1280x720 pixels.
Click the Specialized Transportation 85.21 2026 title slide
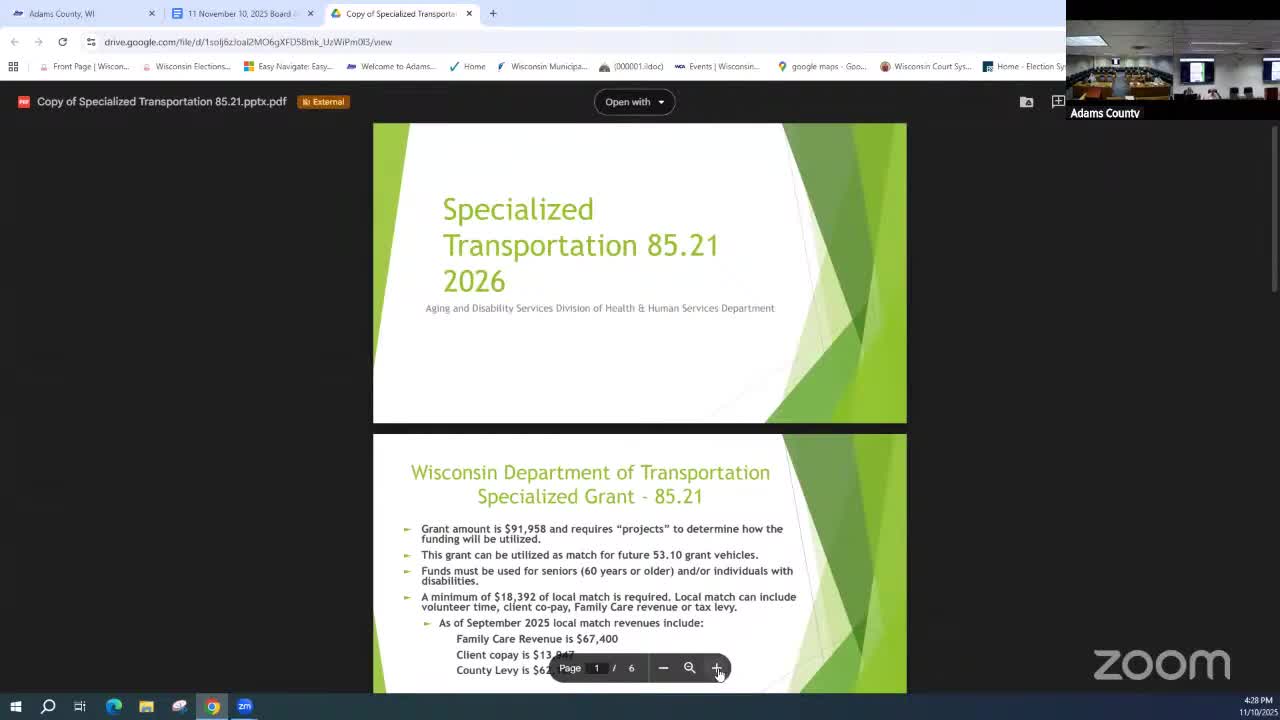pos(640,273)
